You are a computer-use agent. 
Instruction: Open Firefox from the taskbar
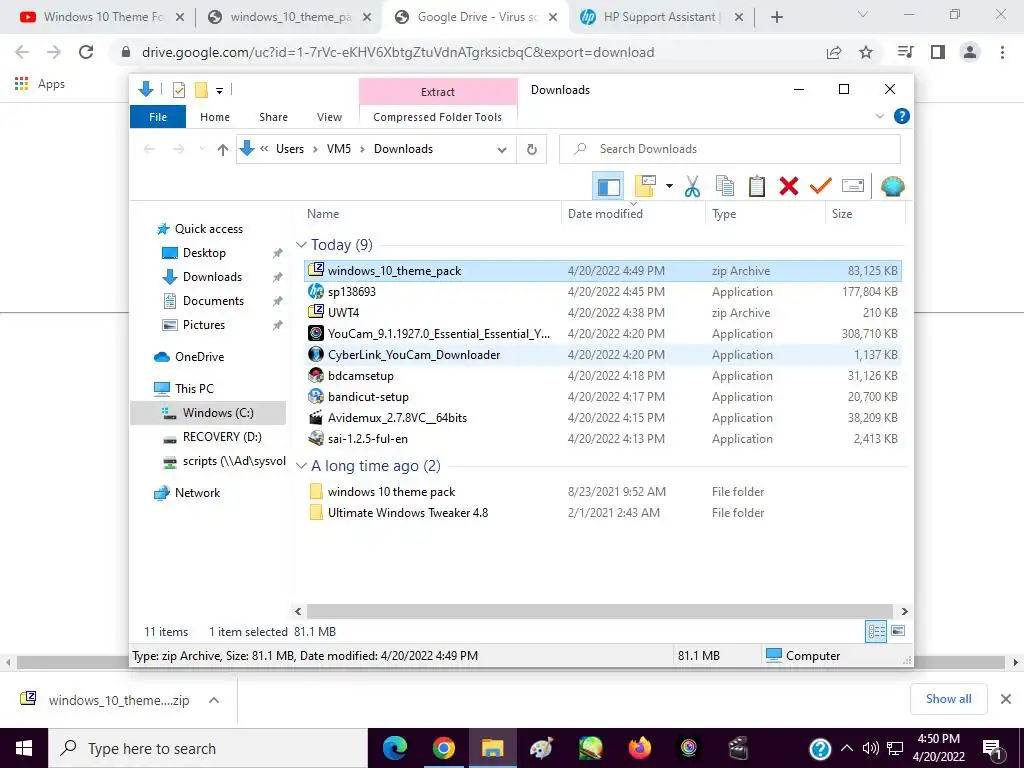639,748
